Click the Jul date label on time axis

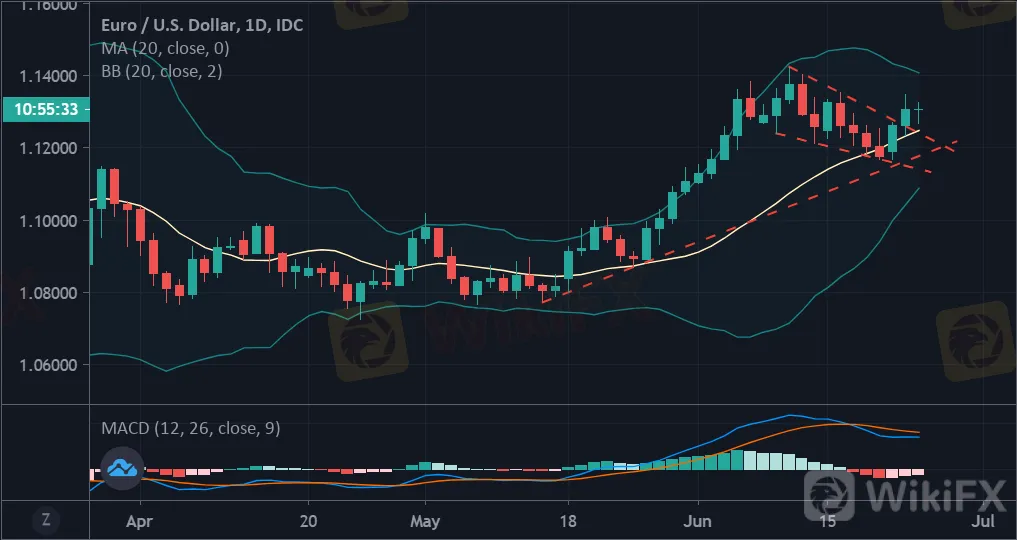point(984,521)
